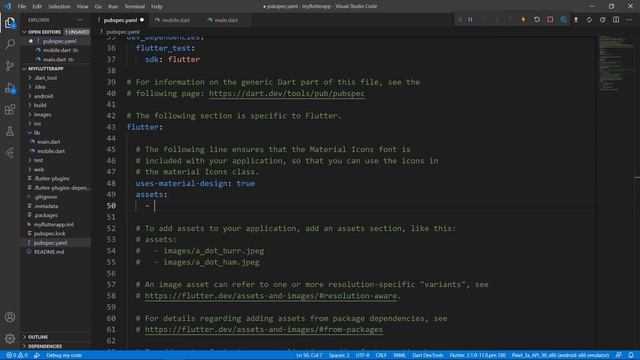Image resolution: width=640 pixels, height=360 pixels.
Task: Click the unsaved dot on the pubspec.yaml tab
Action: pyautogui.click(x=142, y=20)
